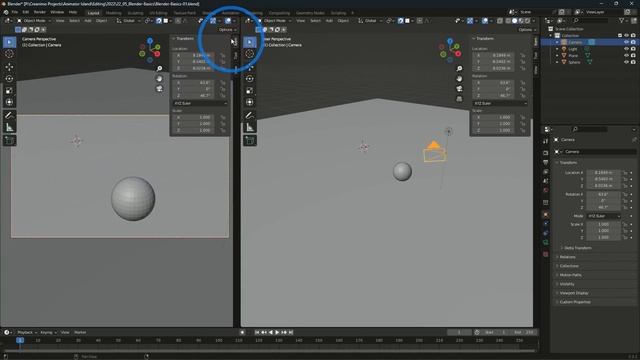Select the Scale tool in right viewport
The image size is (640, 360).
(250, 90)
